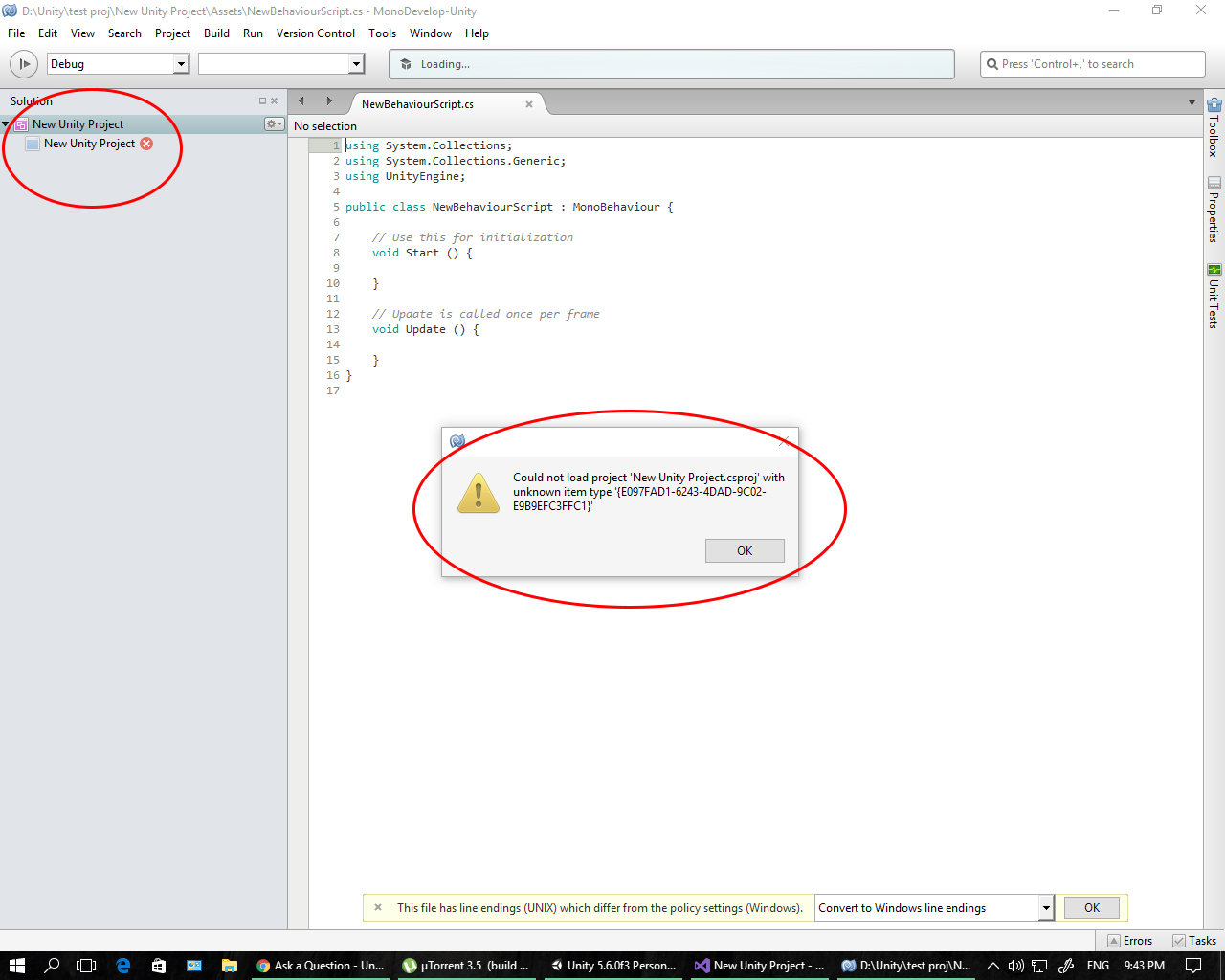Show hidden system tray icons

click(992, 966)
